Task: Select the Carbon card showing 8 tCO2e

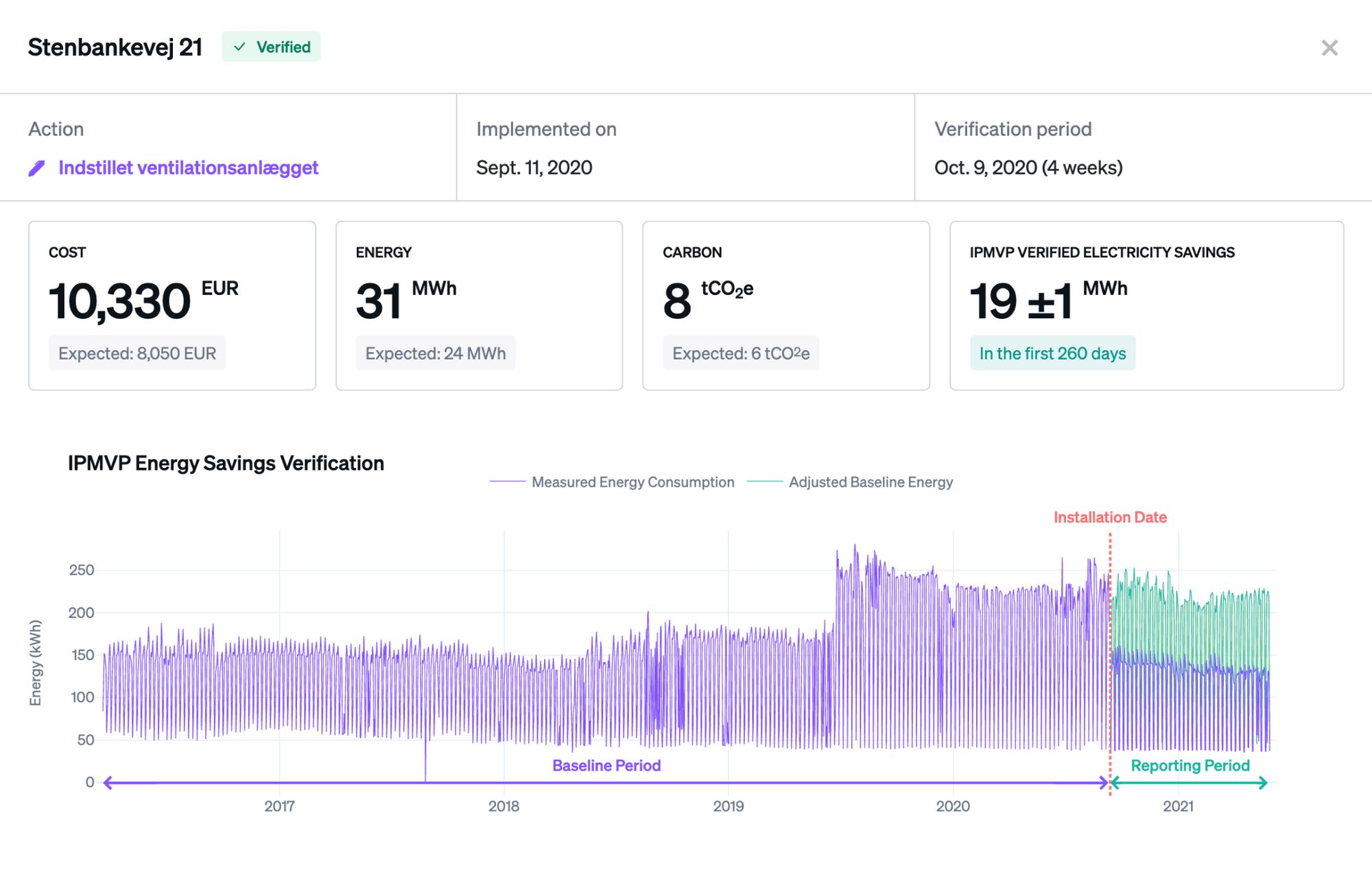Action: click(785, 305)
